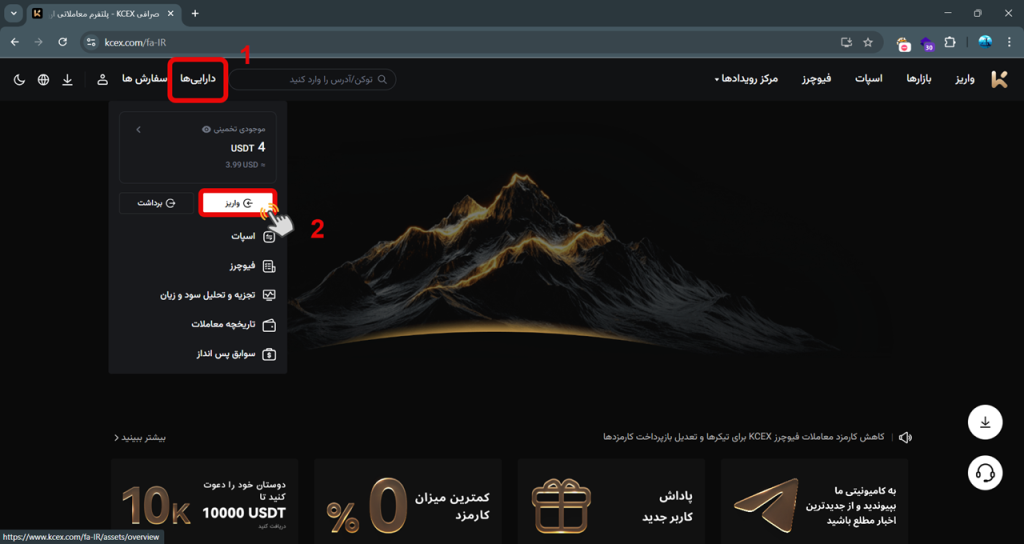Screen dimensions: 1024x544
Task: Open the اسپات page from the top navigation
Action: tap(869, 79)
